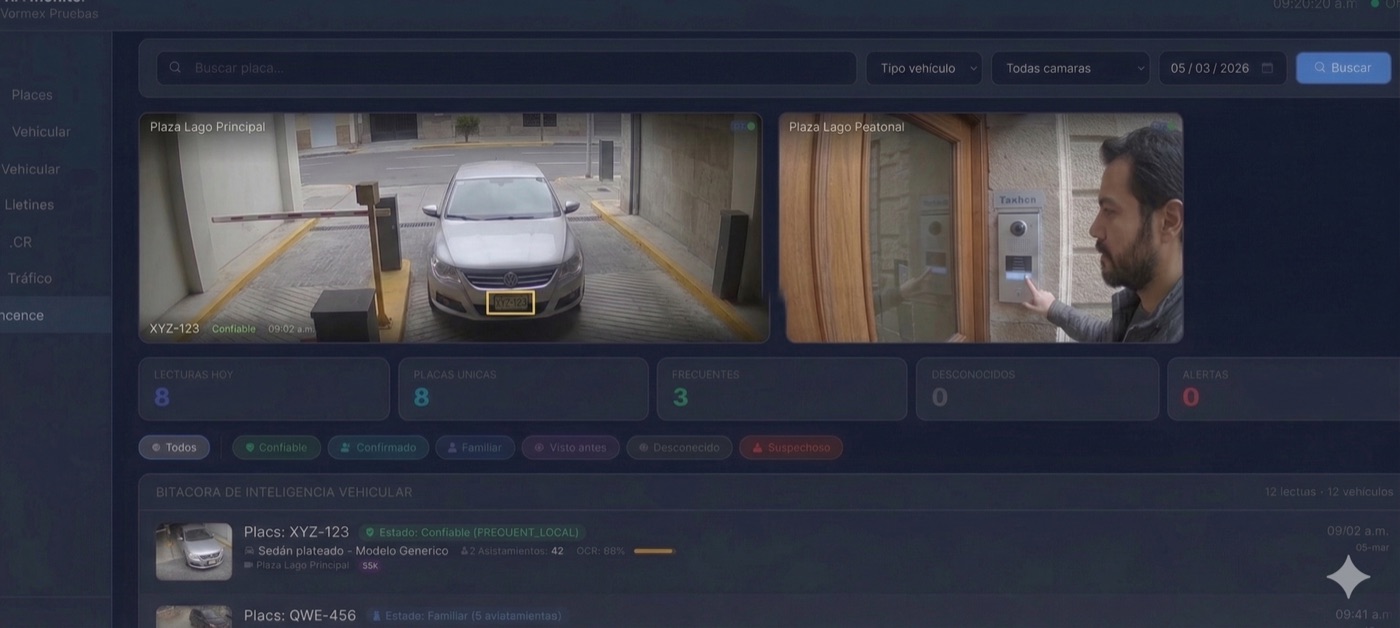Enable the Confirmado filter

pos(378,447)
